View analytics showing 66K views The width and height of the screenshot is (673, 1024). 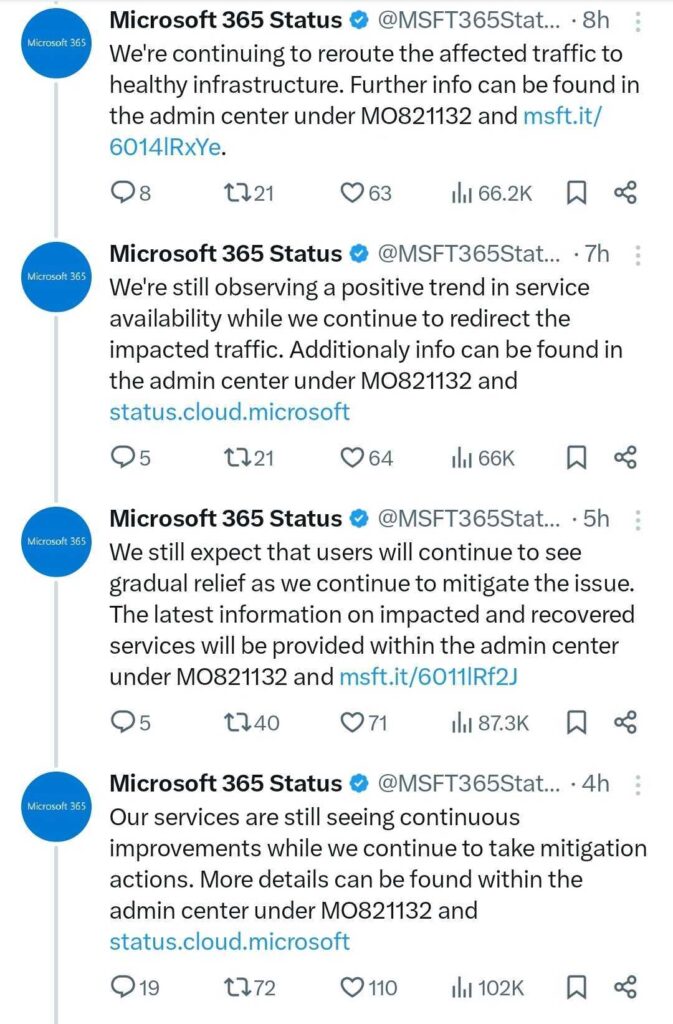[483, 458]
